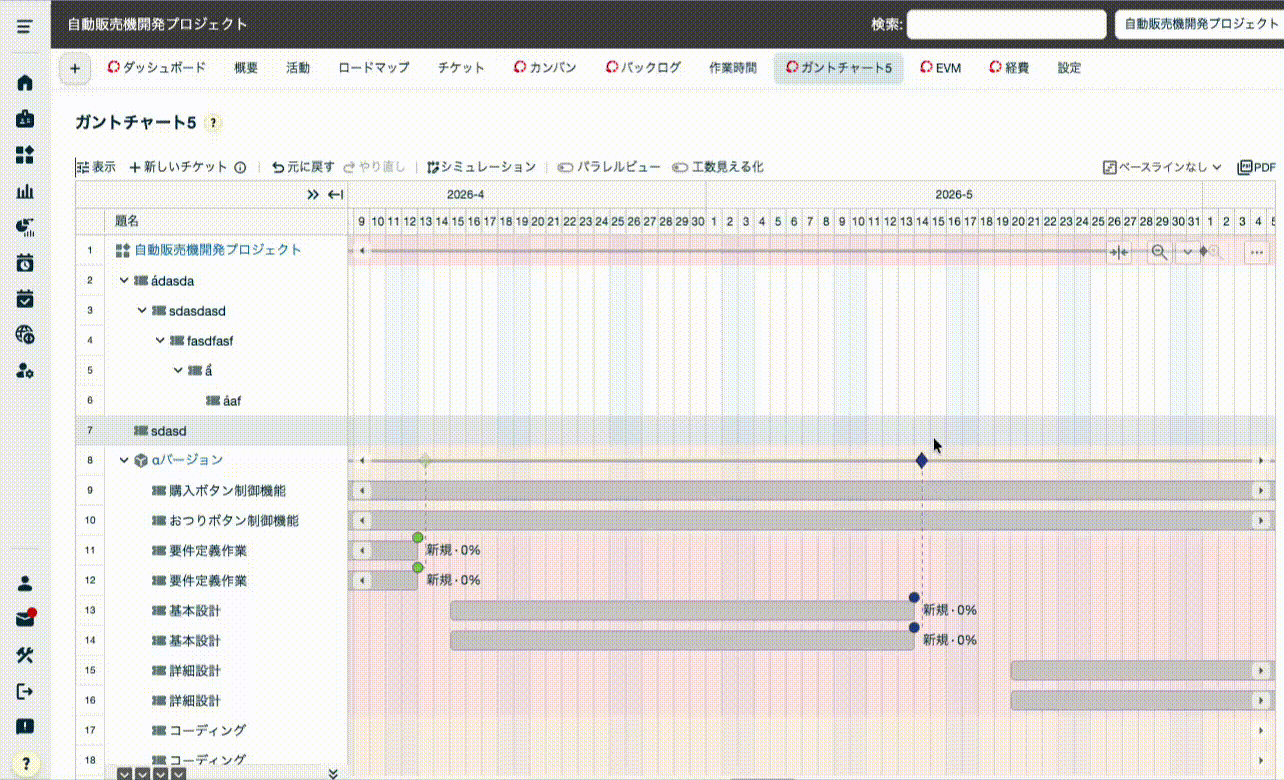Open the pie chart report icon in sidebar
This screenshot has width=1284, height=780.
click(x=25, y=227)
